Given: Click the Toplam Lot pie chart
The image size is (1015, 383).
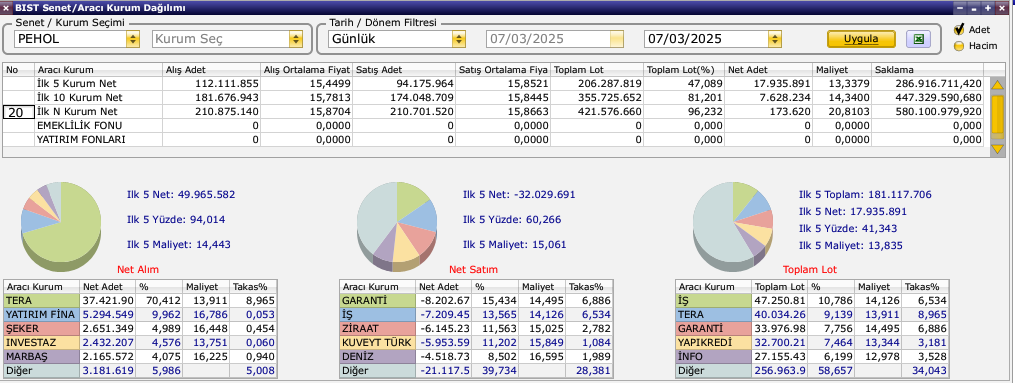Looking at the screenshot, I should [x=732, y=225].
